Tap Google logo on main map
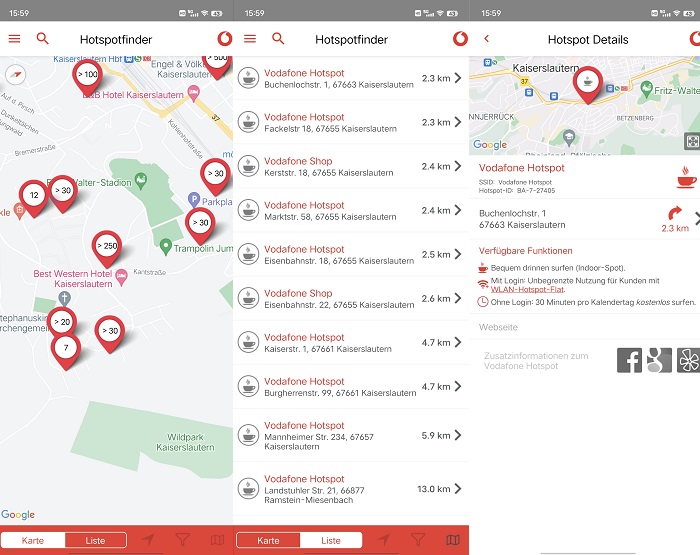The image size is (700, 555). 18,514
